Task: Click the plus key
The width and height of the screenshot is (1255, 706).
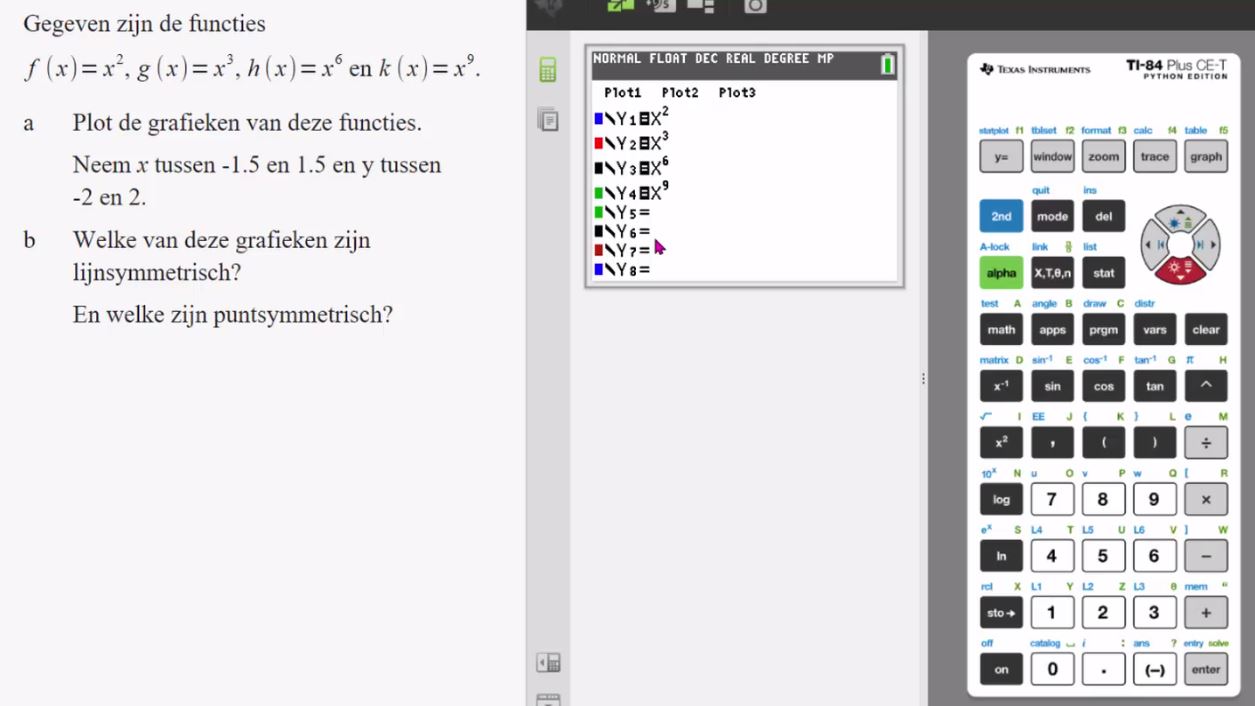Action: tap(1206, 613)
